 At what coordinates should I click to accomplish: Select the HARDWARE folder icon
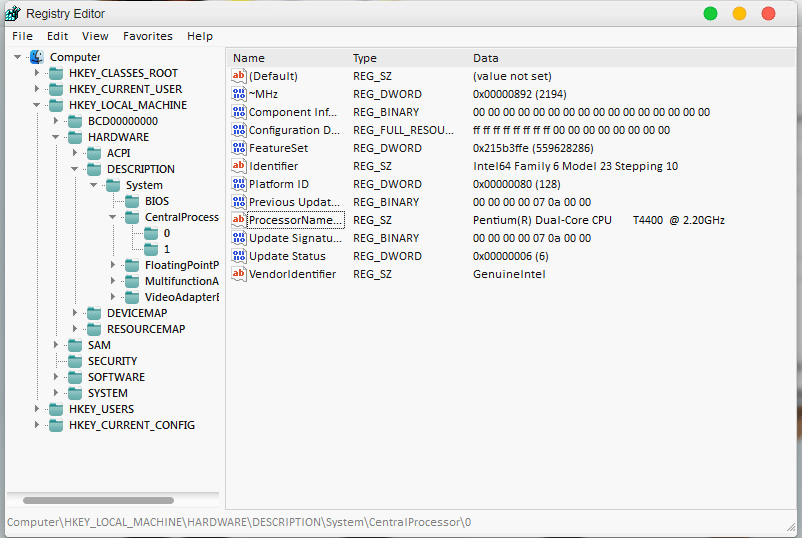click(x=75, y=137)
